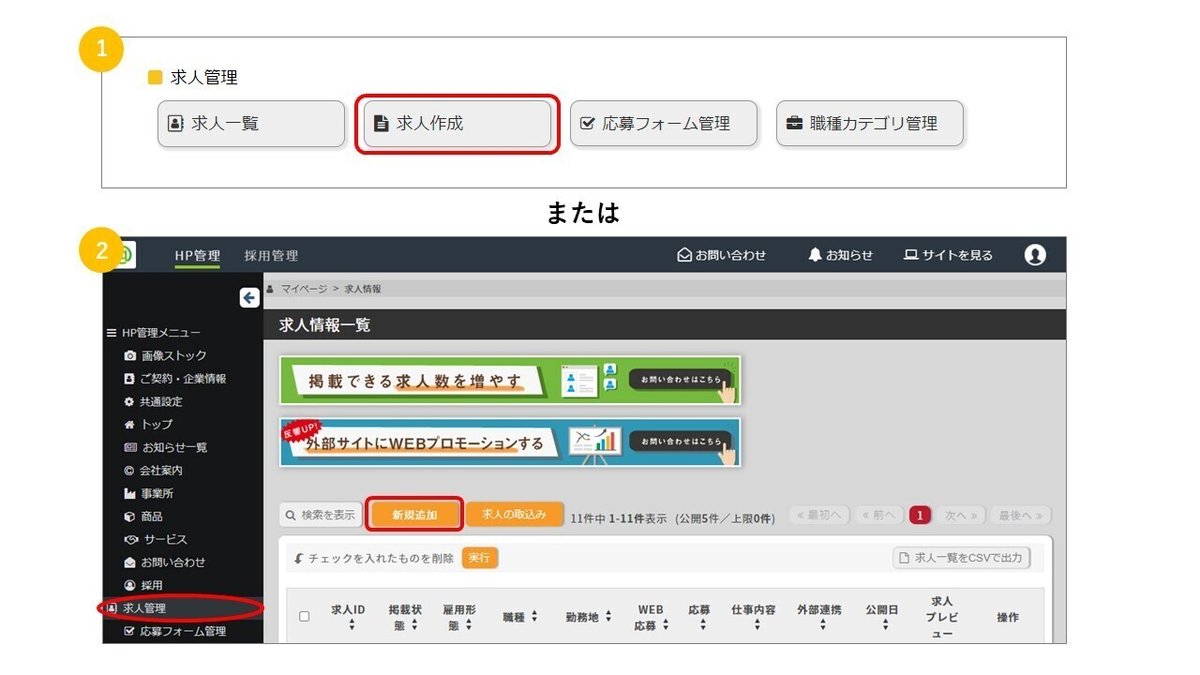1200x675 pixels.
Task: Sort by 仕事内容 column
Action: pyautogui.click(x=754, y=617)
